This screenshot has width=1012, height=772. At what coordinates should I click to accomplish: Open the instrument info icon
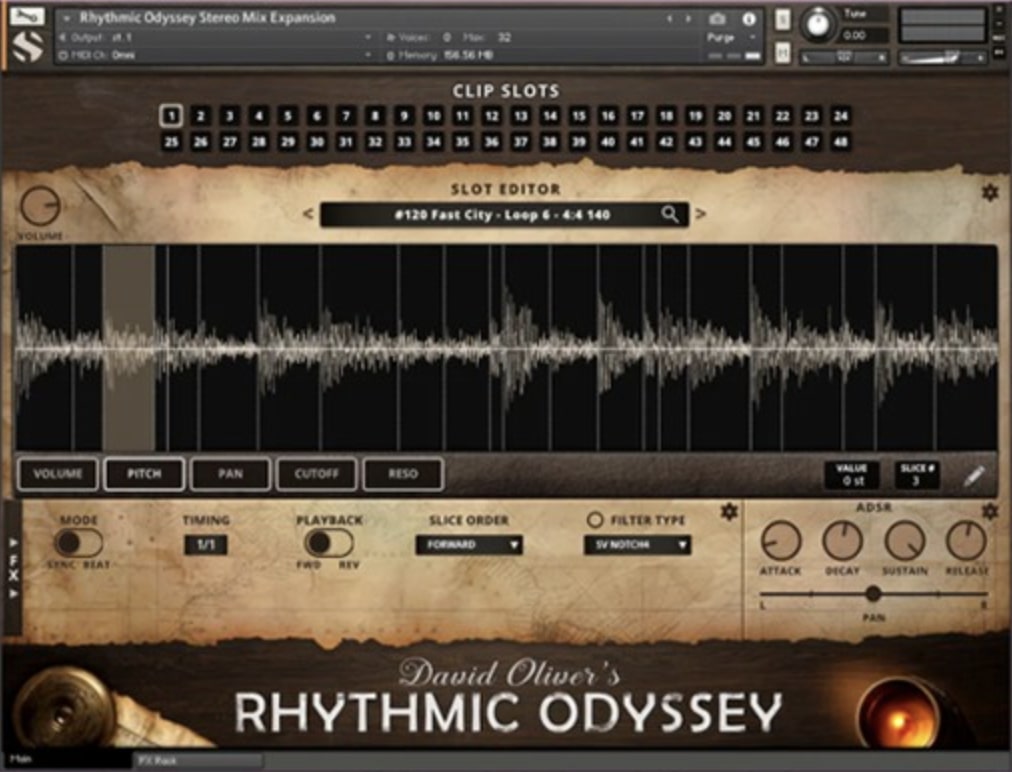pos(749,19)
